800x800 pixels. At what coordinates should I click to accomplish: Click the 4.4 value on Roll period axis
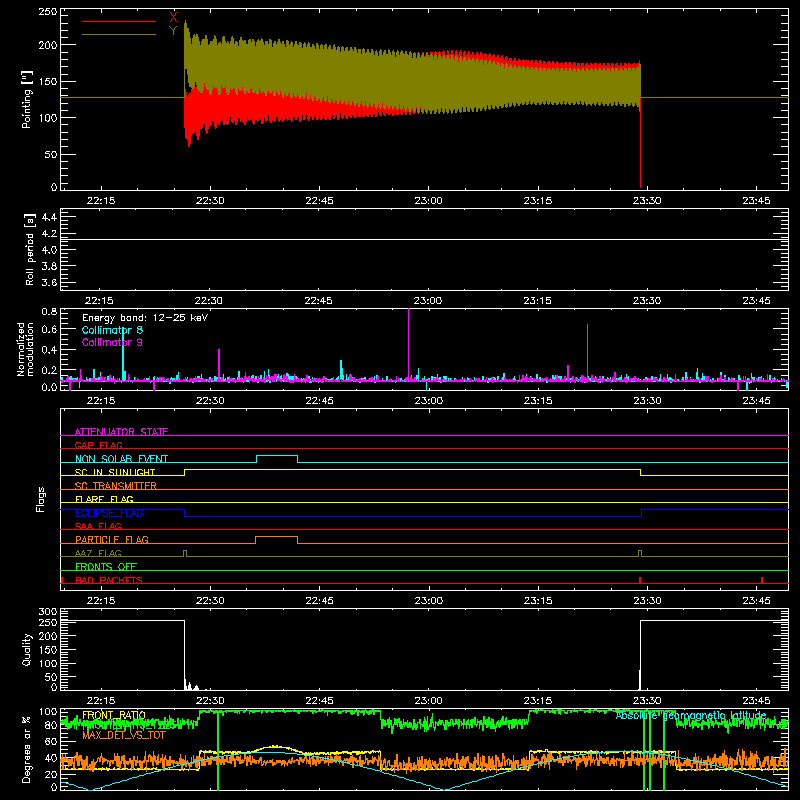pos(49,217)
